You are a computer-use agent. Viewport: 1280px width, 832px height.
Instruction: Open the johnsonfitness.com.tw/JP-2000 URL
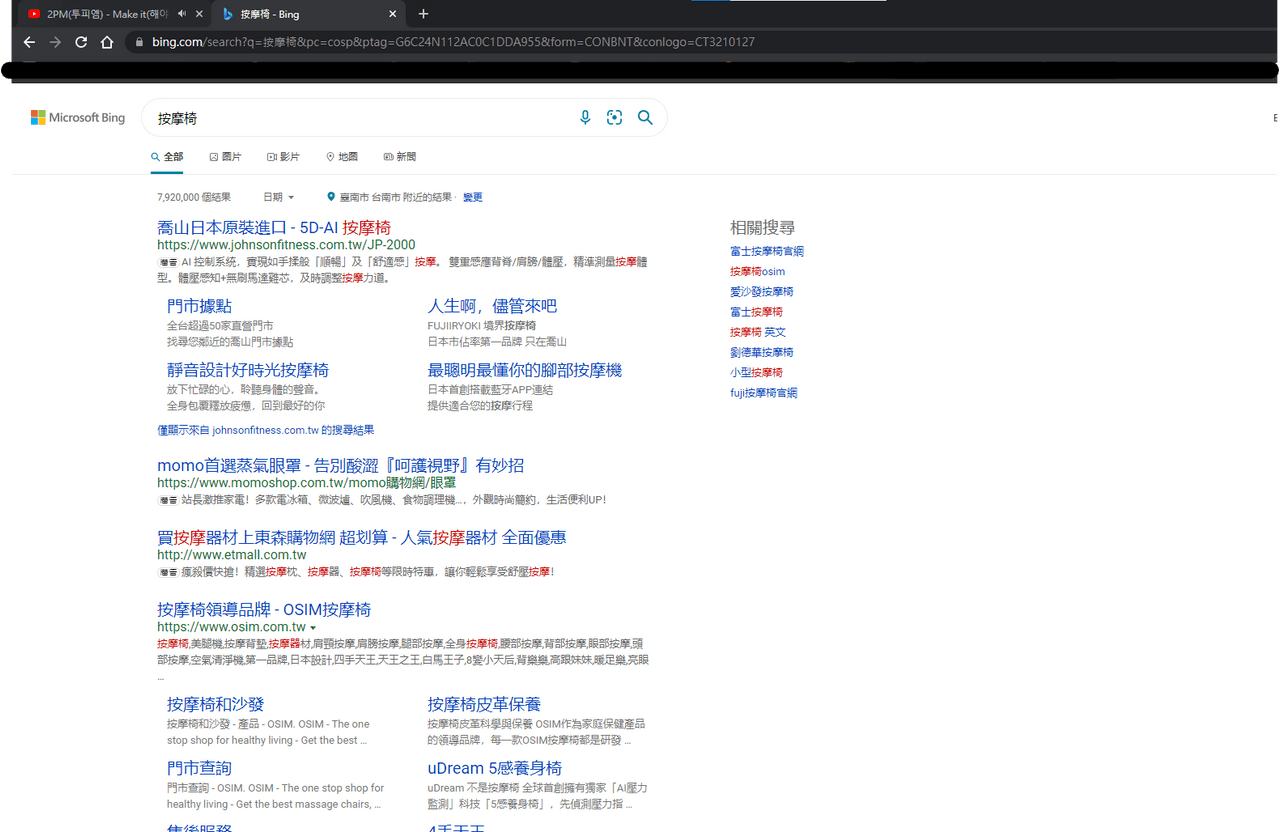(x=286, y=245)
